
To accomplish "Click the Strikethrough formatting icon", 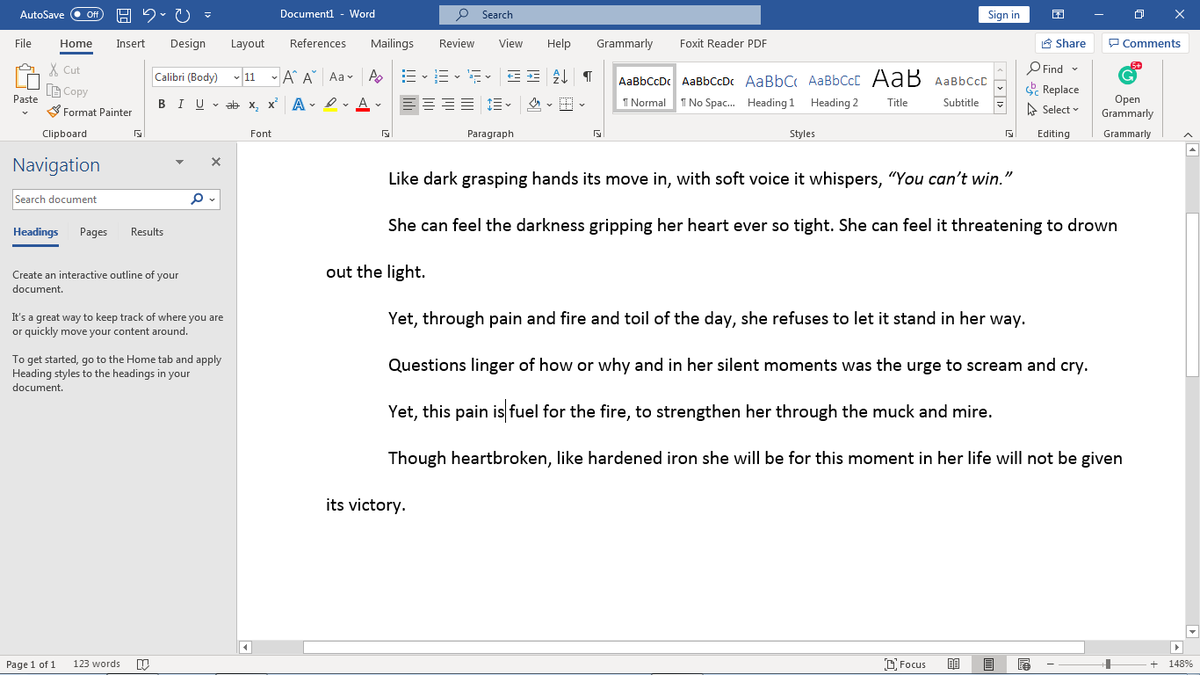I will point(230,104).
